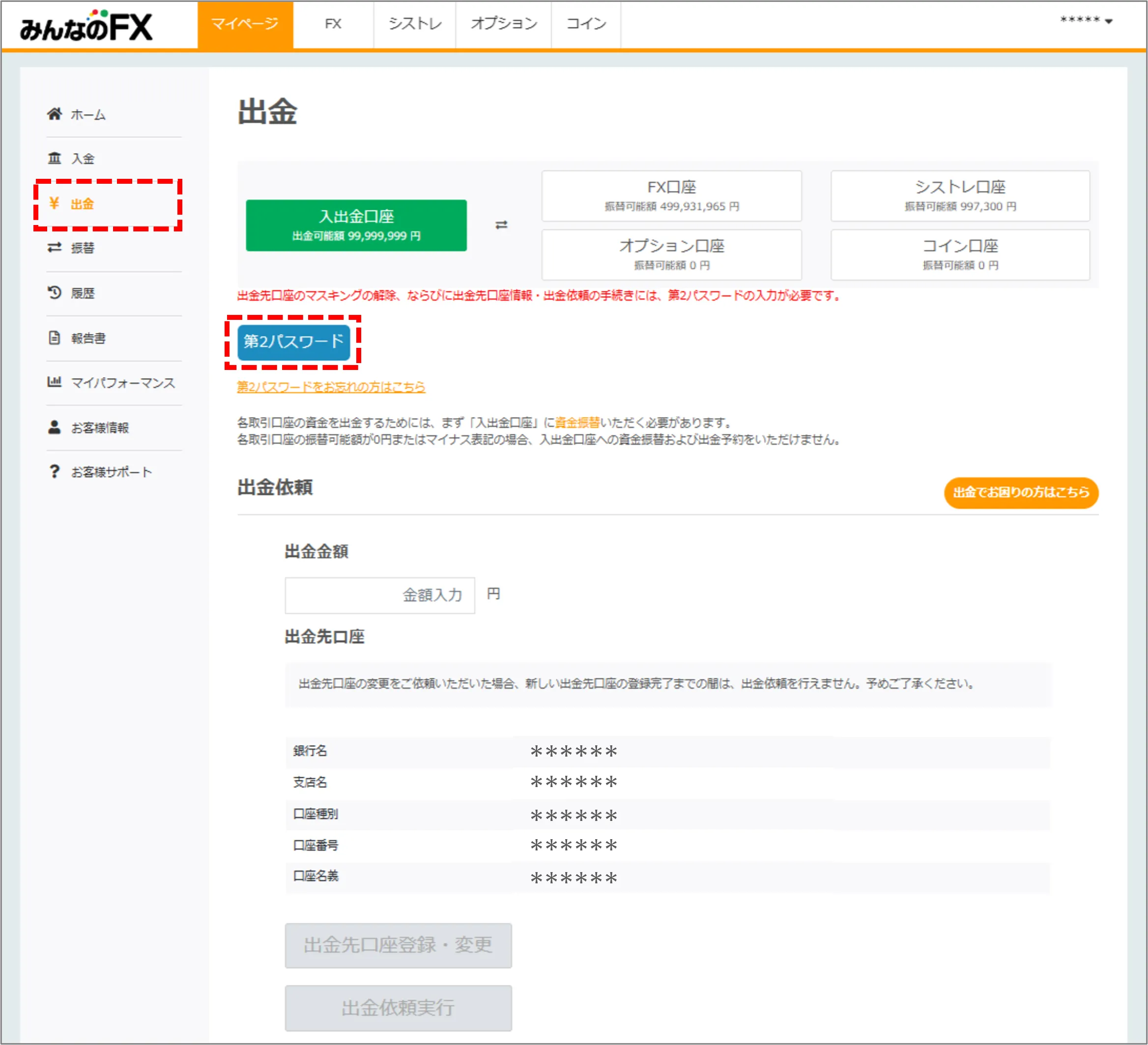The height and width of the screenshot is (1045, 1148).
Task: Click the swap arrows between account boxes
Action: [501, 226]
